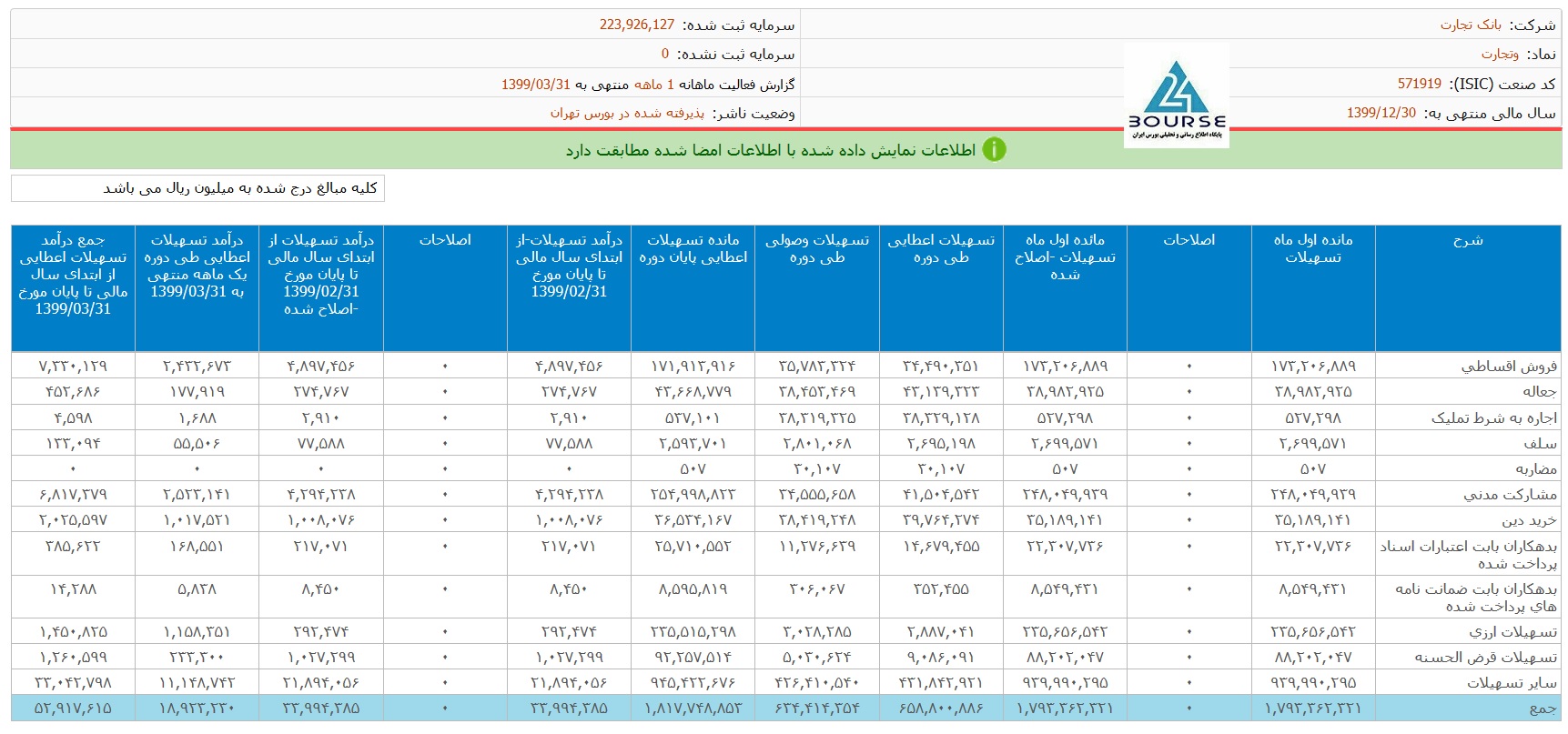
Task: Click 'تسهیلات قرض الحسنه' ending balance '۹۲,۲۵۷,۵۱۴'
Action: coord(693,657)
